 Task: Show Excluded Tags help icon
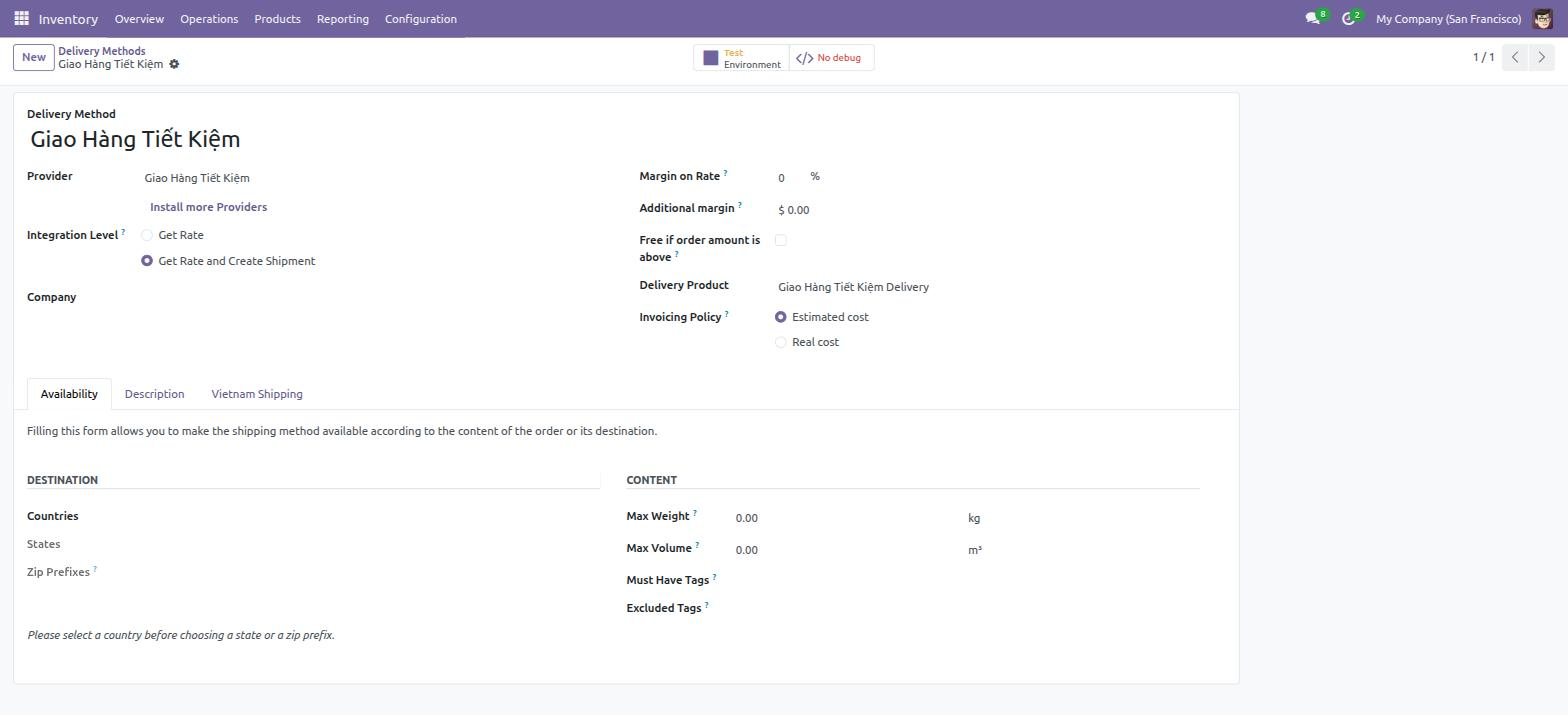pyautogui.click(x=706, y=605)
